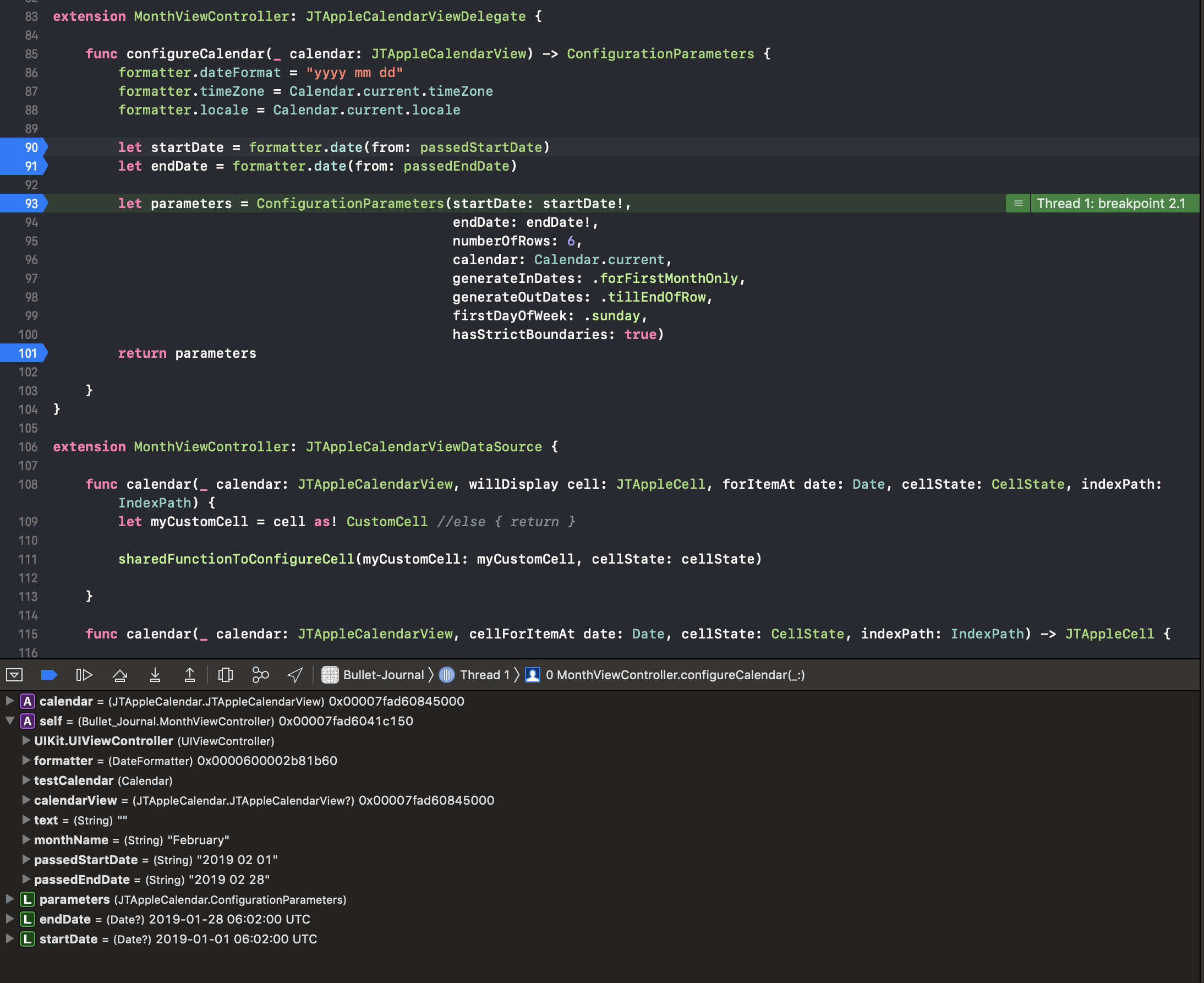
Task: Expand the calendarView variable
Action: point(26,800)
